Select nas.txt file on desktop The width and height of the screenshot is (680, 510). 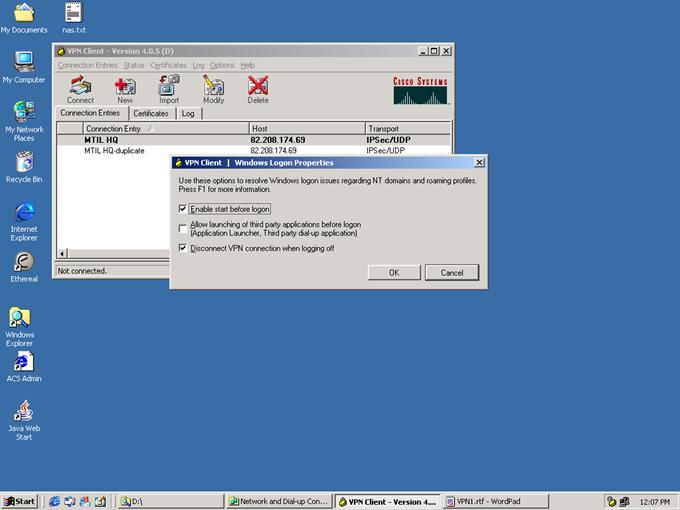click(73, 18)
